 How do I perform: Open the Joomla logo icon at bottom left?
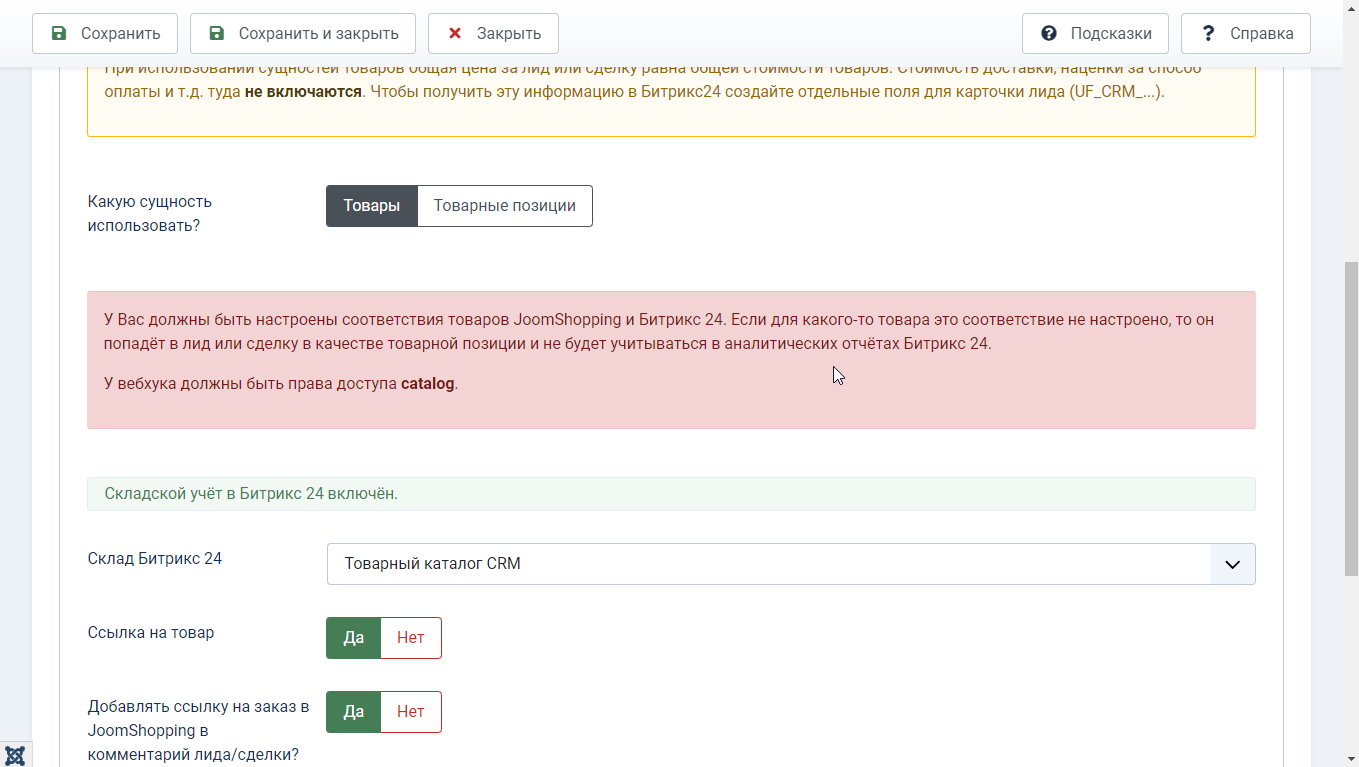coord(15,755)
